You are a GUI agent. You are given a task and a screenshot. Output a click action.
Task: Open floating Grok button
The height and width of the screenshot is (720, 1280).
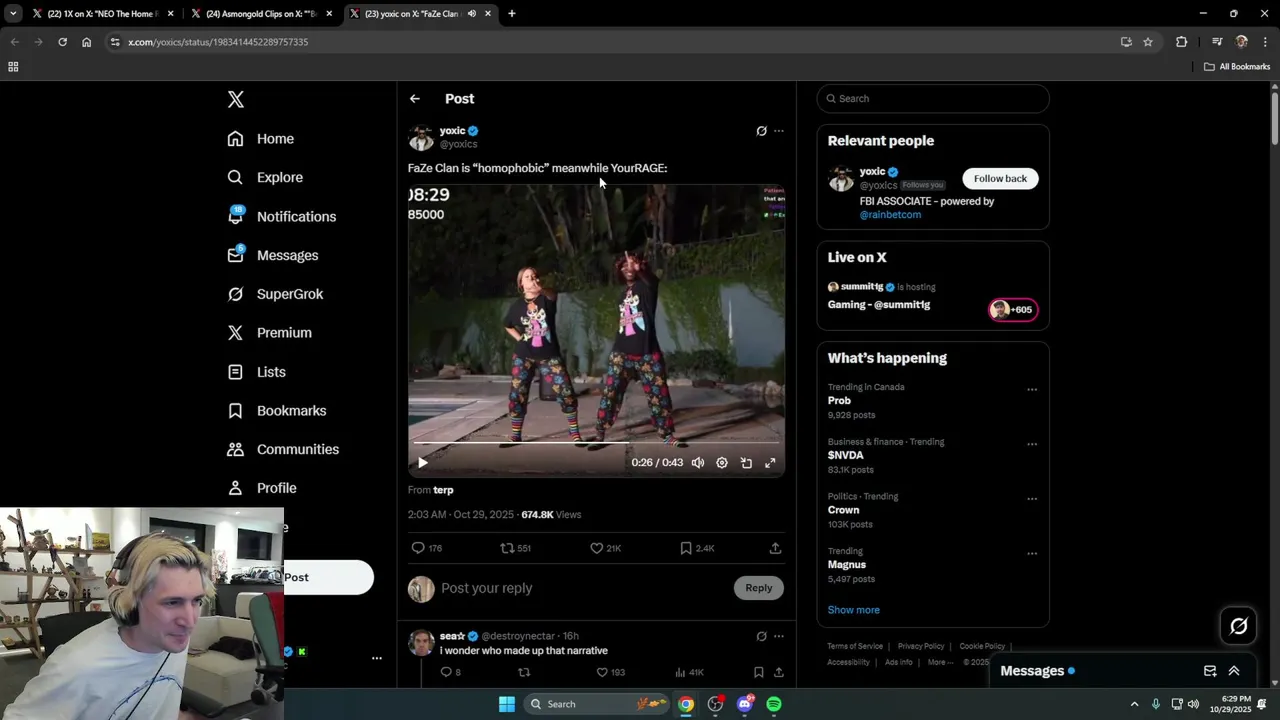[x=1239, y=626]
